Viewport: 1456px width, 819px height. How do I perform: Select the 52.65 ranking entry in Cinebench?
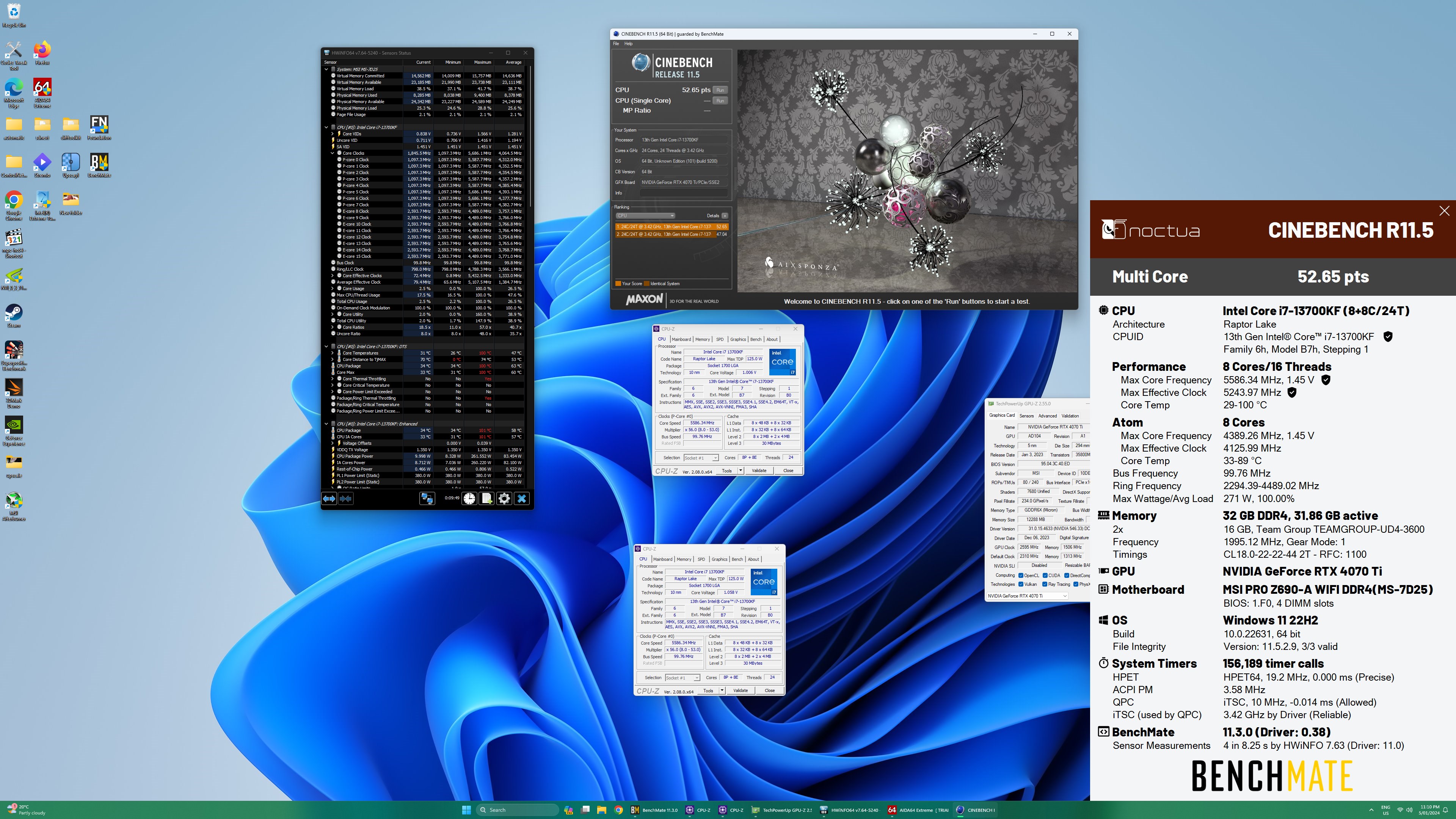(672, 227)
